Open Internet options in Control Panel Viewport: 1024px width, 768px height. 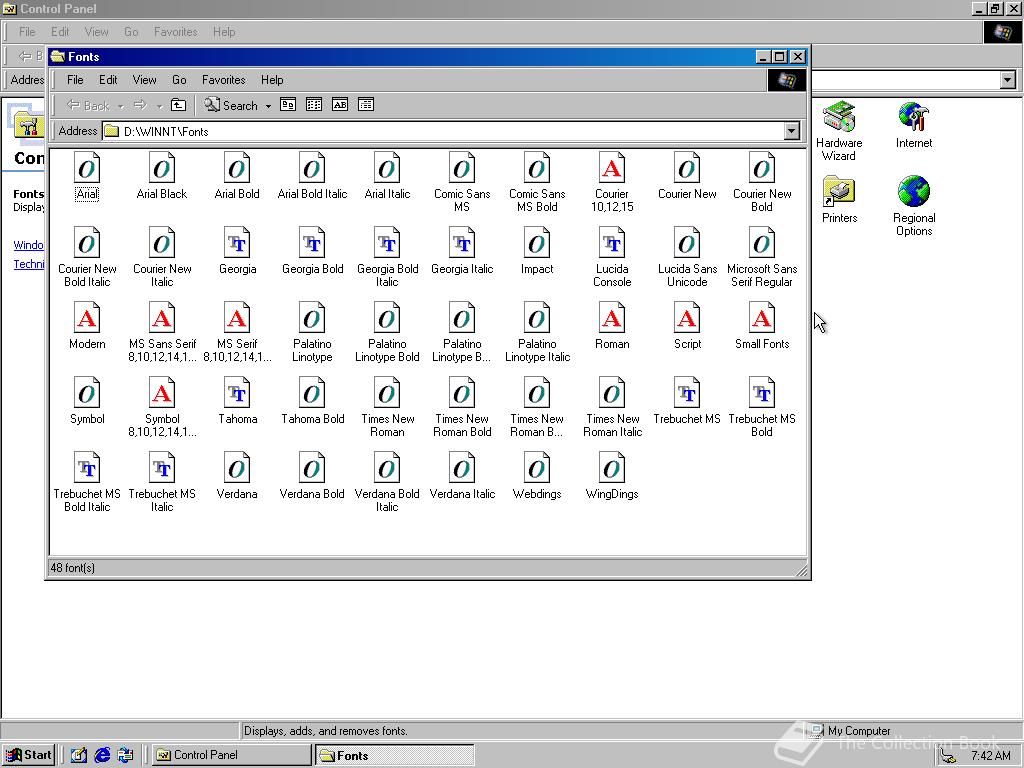(914, 125)
